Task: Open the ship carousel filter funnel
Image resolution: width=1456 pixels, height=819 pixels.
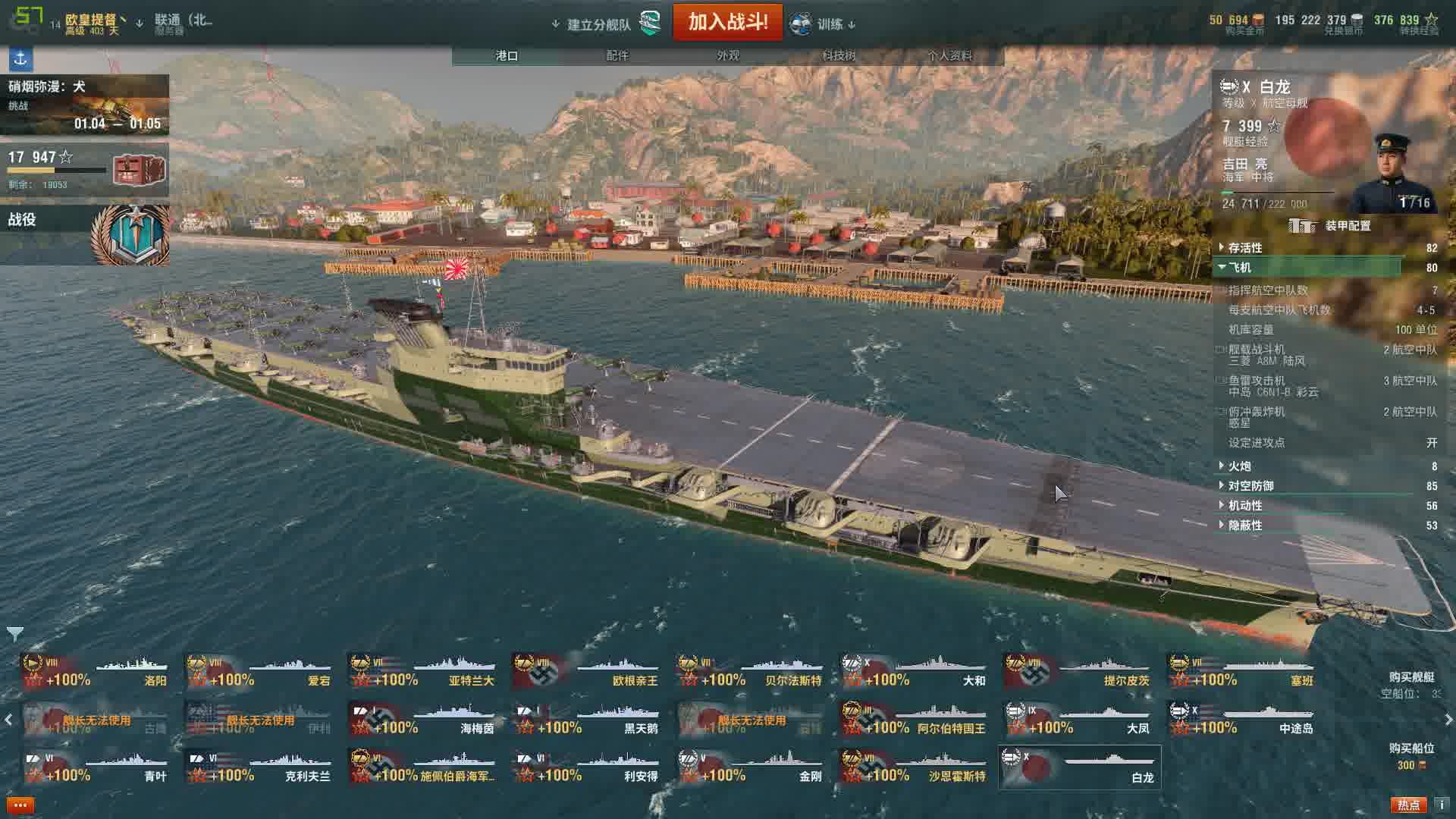Action: click(x=14, y=633)
